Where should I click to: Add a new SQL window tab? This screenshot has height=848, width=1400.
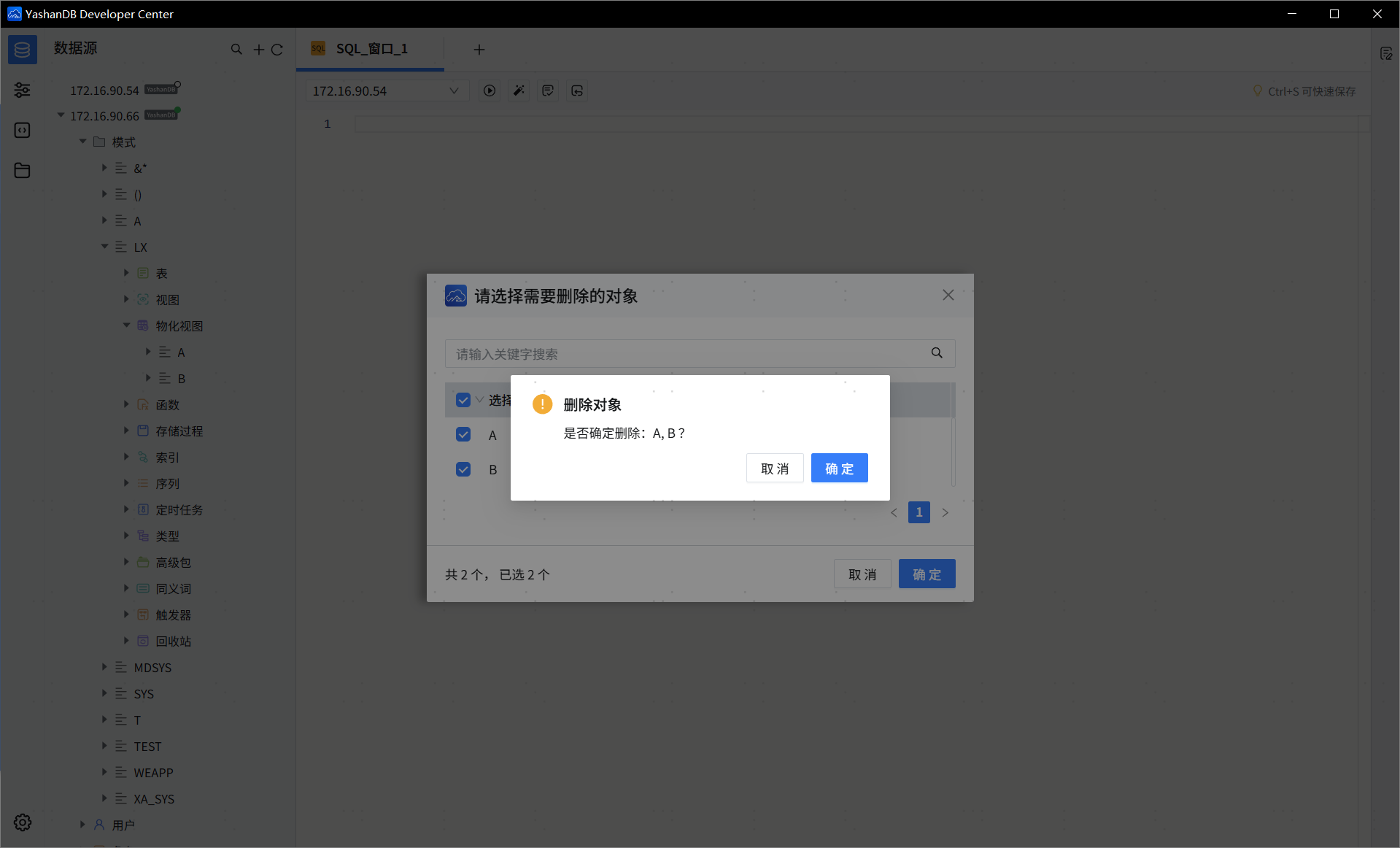click(x=479, y=50)
